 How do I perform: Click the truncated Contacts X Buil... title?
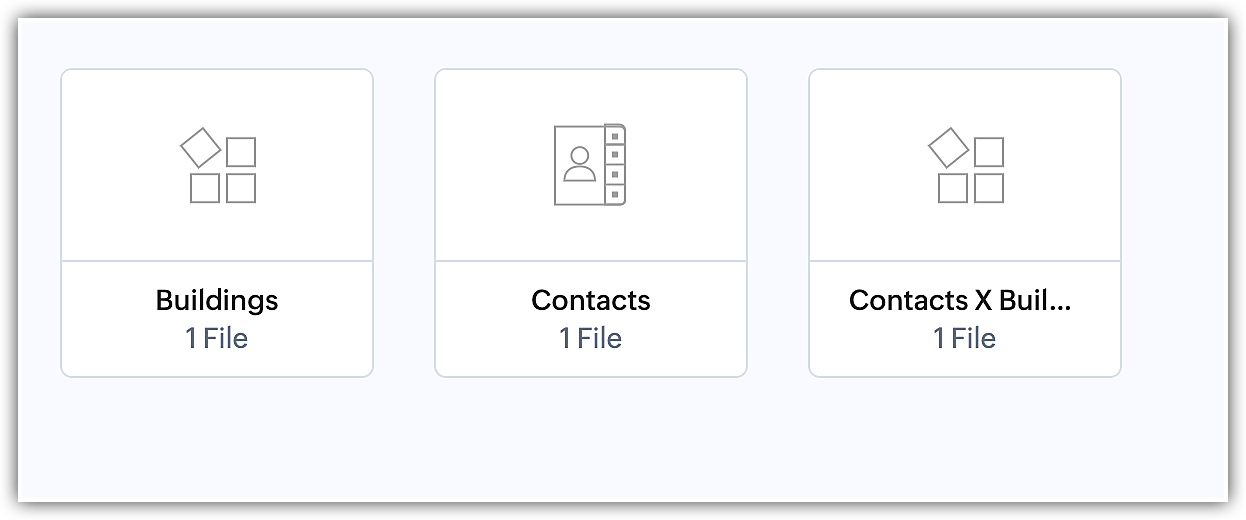[x=960, y=300]
